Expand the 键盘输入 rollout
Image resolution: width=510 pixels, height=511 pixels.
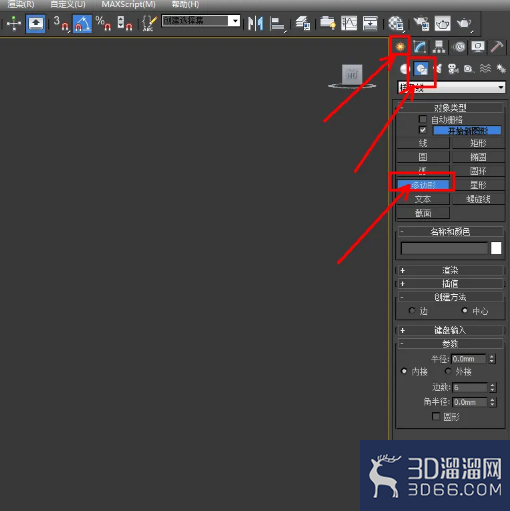coord(450,330)
